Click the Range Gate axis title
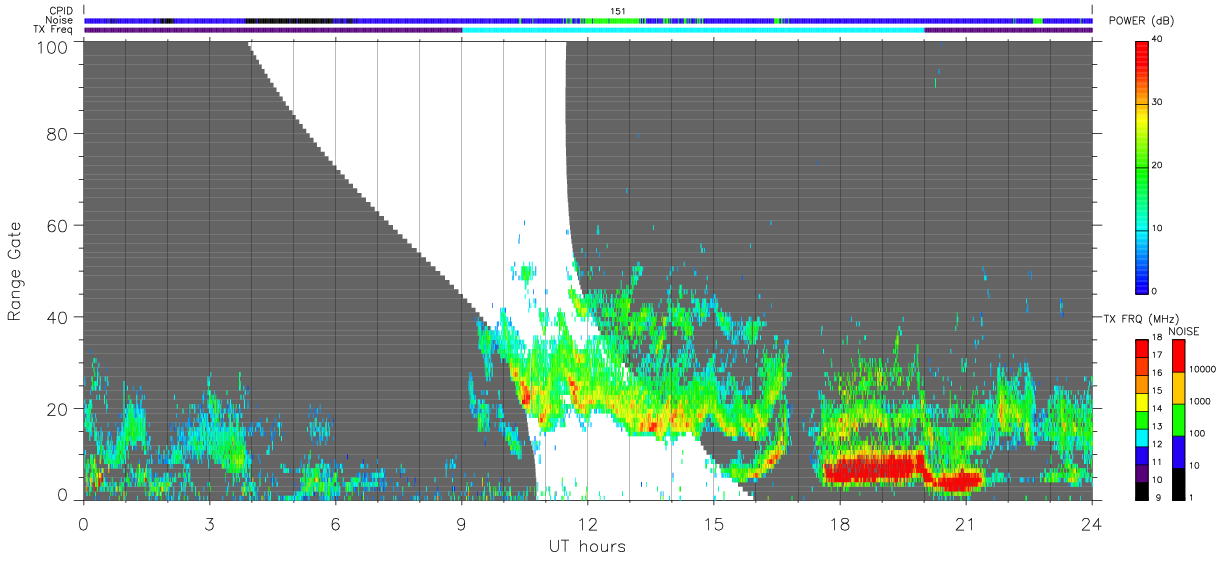Image resolution: width=1228 pixels, height=567 pixels. click(x=15, y=271)
